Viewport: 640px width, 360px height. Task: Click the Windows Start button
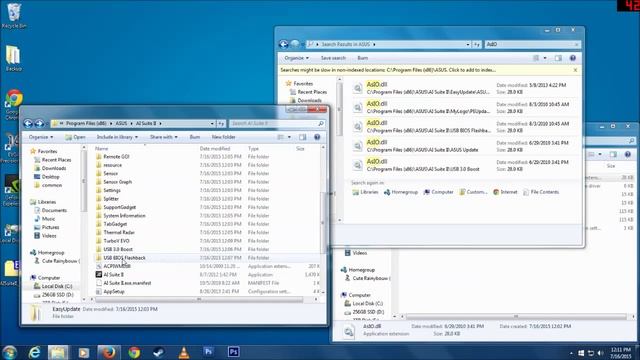click(9, 353)
